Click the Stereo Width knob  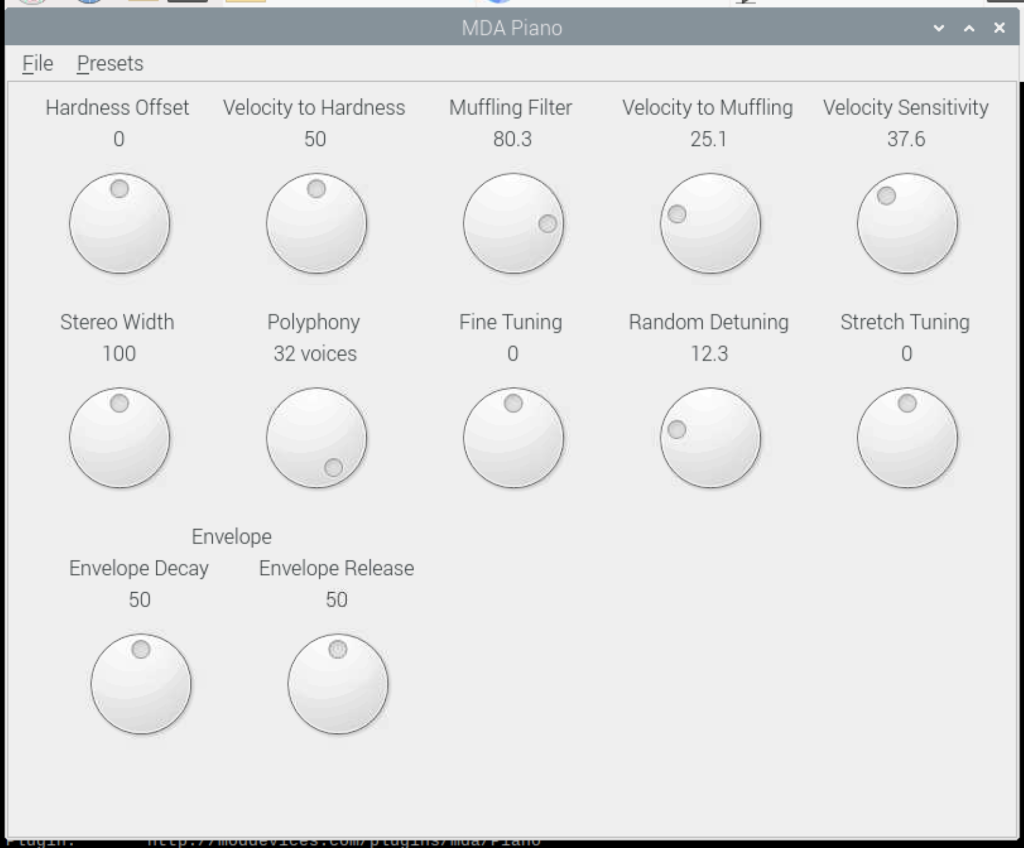pos(120,438)
